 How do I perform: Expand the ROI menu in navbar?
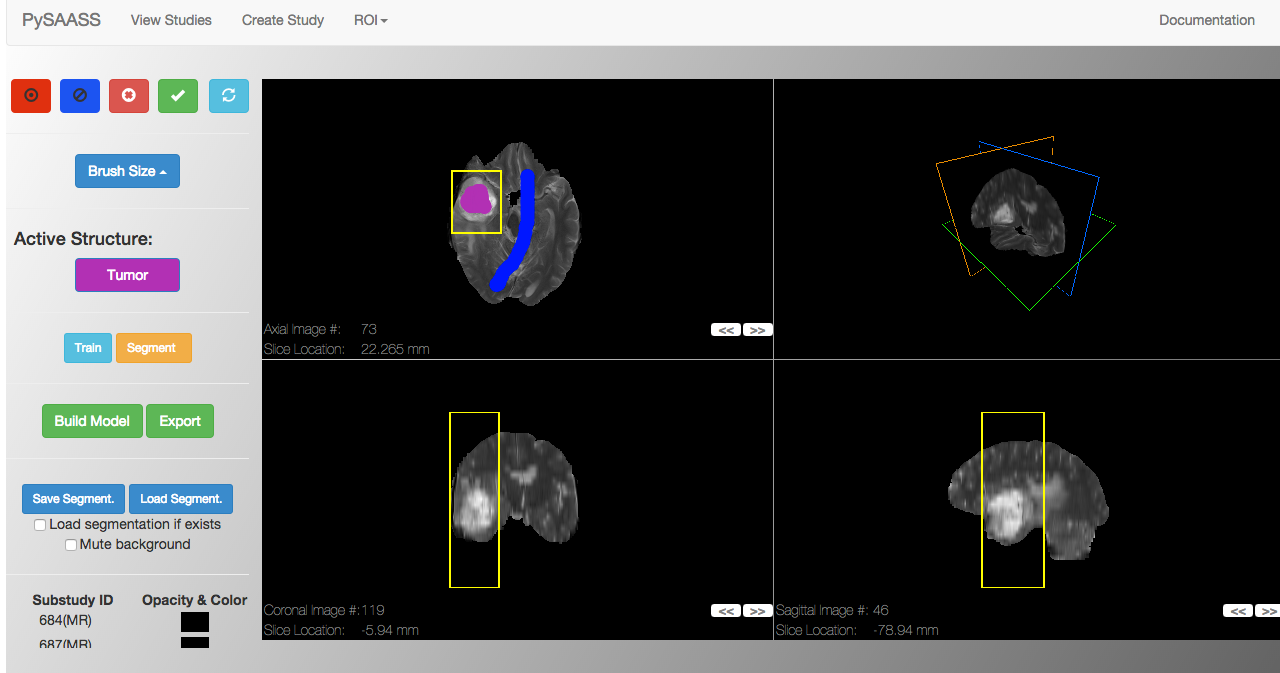pyautogui.click(x=370, y=20)
